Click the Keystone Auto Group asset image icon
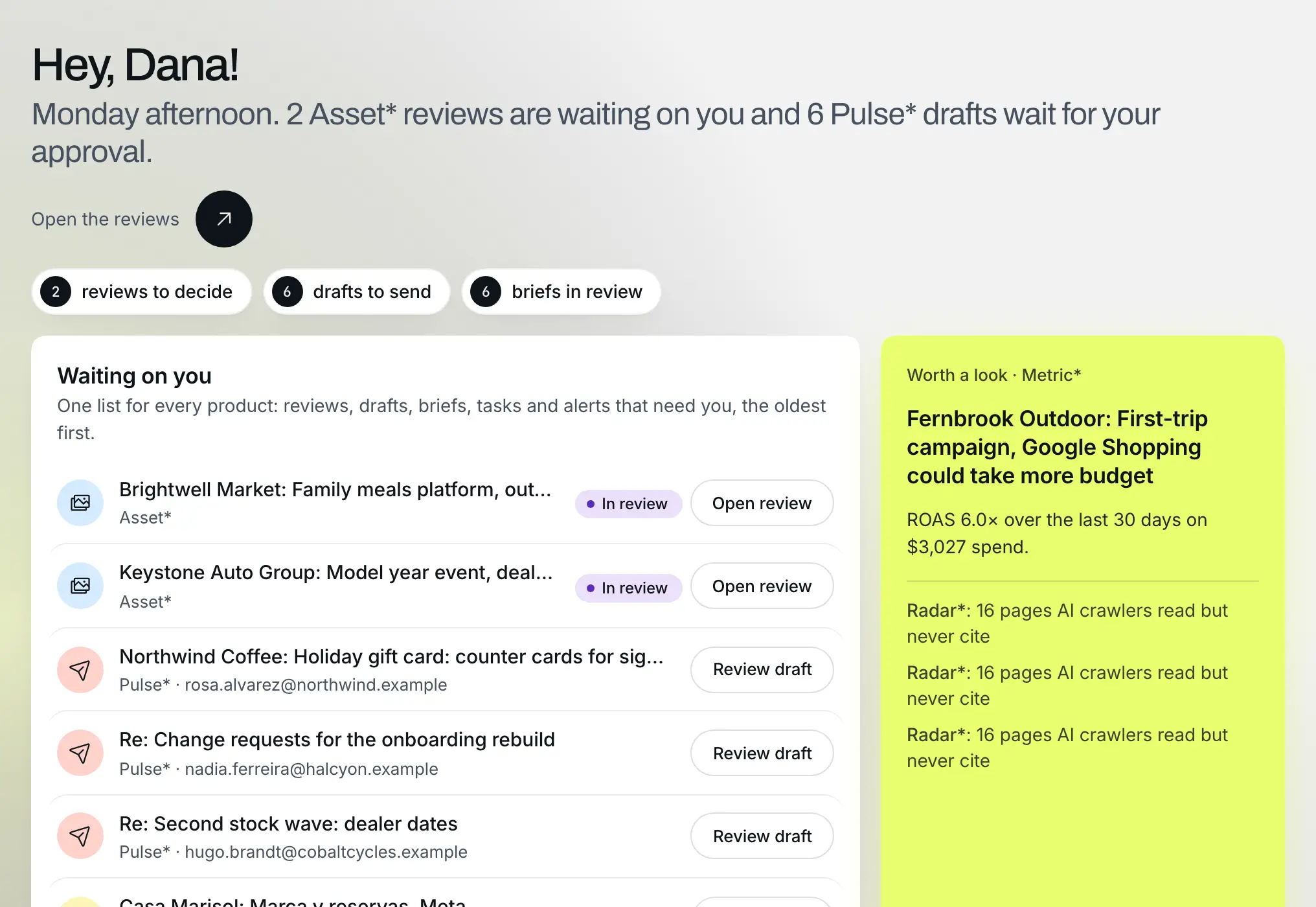This screenshot has width=1316, height=907. (80, 586)
